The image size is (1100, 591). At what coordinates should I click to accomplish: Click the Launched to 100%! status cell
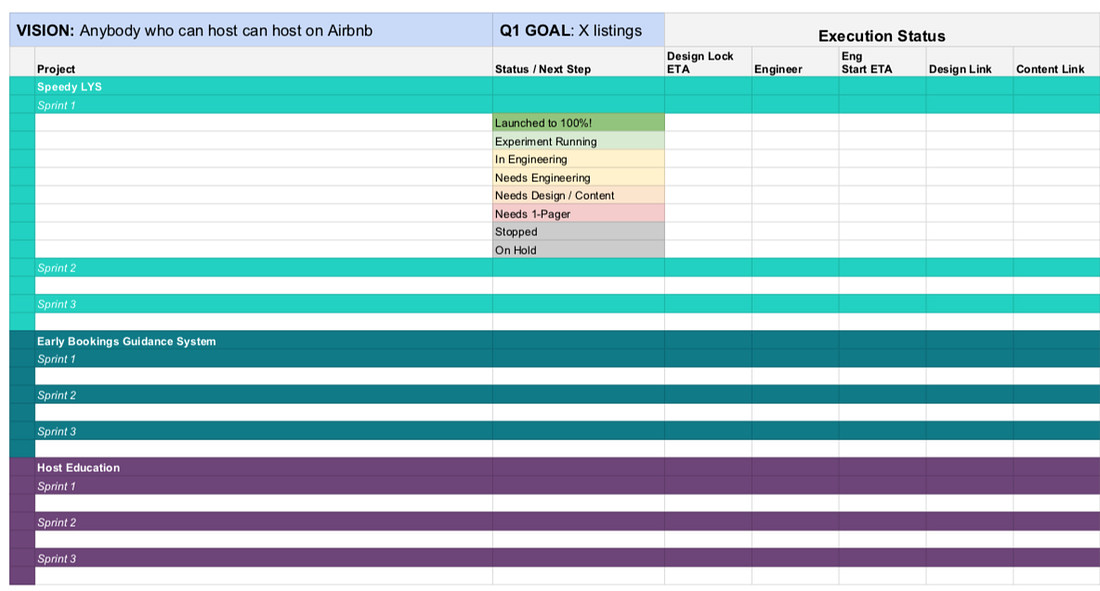(578, 123)
